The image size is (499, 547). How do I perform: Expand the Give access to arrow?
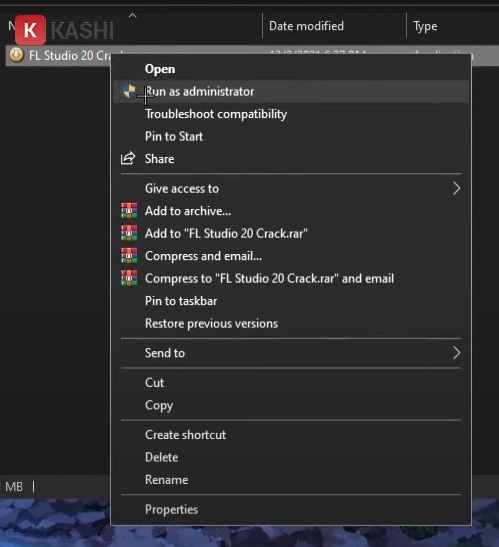pyautogui.click(x=456, y=188)
